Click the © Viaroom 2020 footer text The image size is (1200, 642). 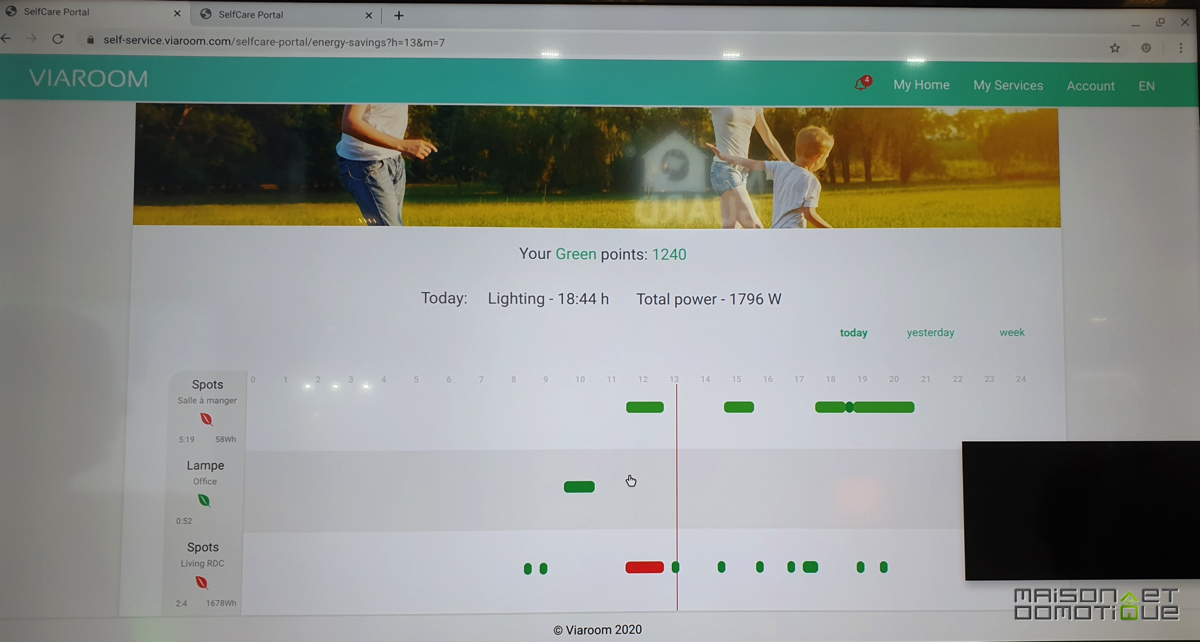click(598, 630)
